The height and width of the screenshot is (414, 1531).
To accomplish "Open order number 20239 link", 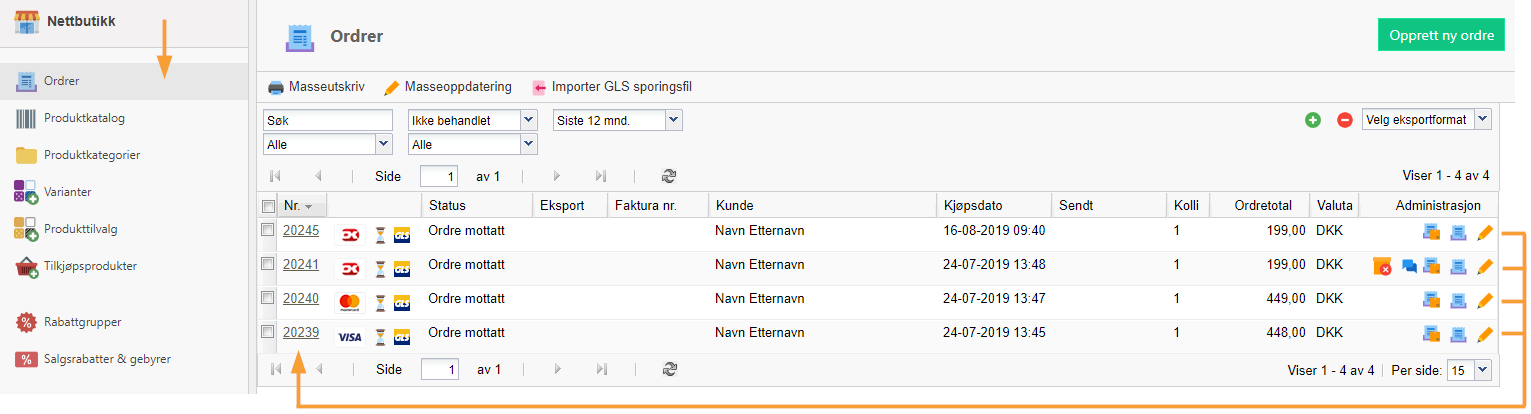I will (301, 333).
